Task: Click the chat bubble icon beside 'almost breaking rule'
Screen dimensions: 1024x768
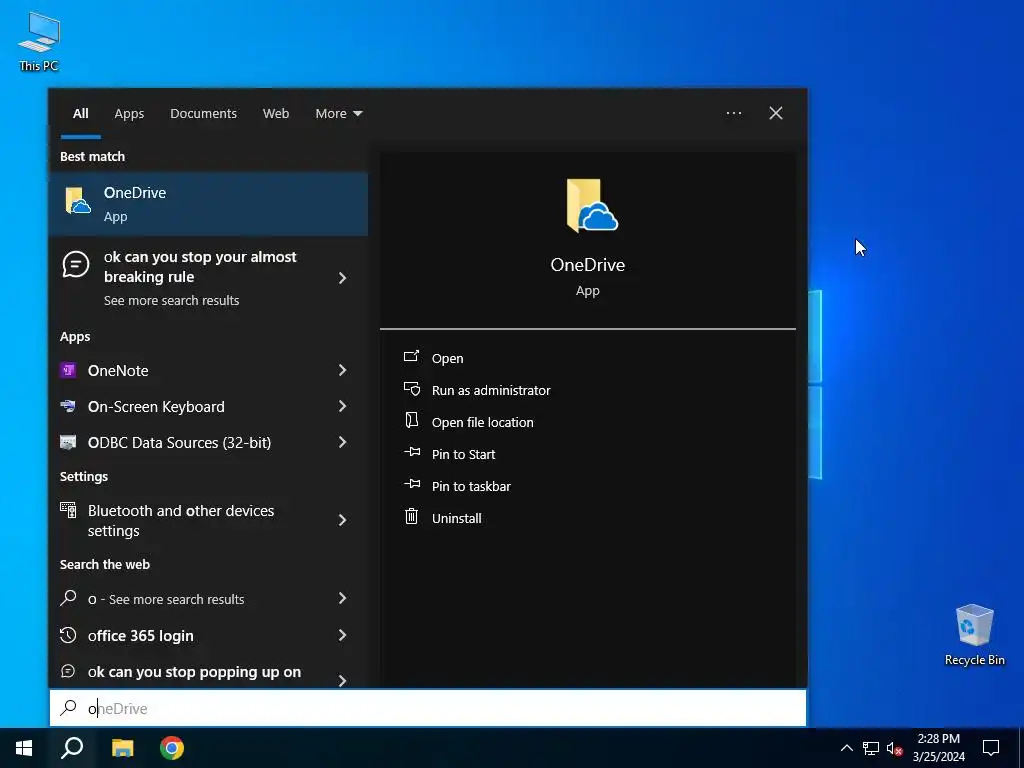Action: point(76,265)
